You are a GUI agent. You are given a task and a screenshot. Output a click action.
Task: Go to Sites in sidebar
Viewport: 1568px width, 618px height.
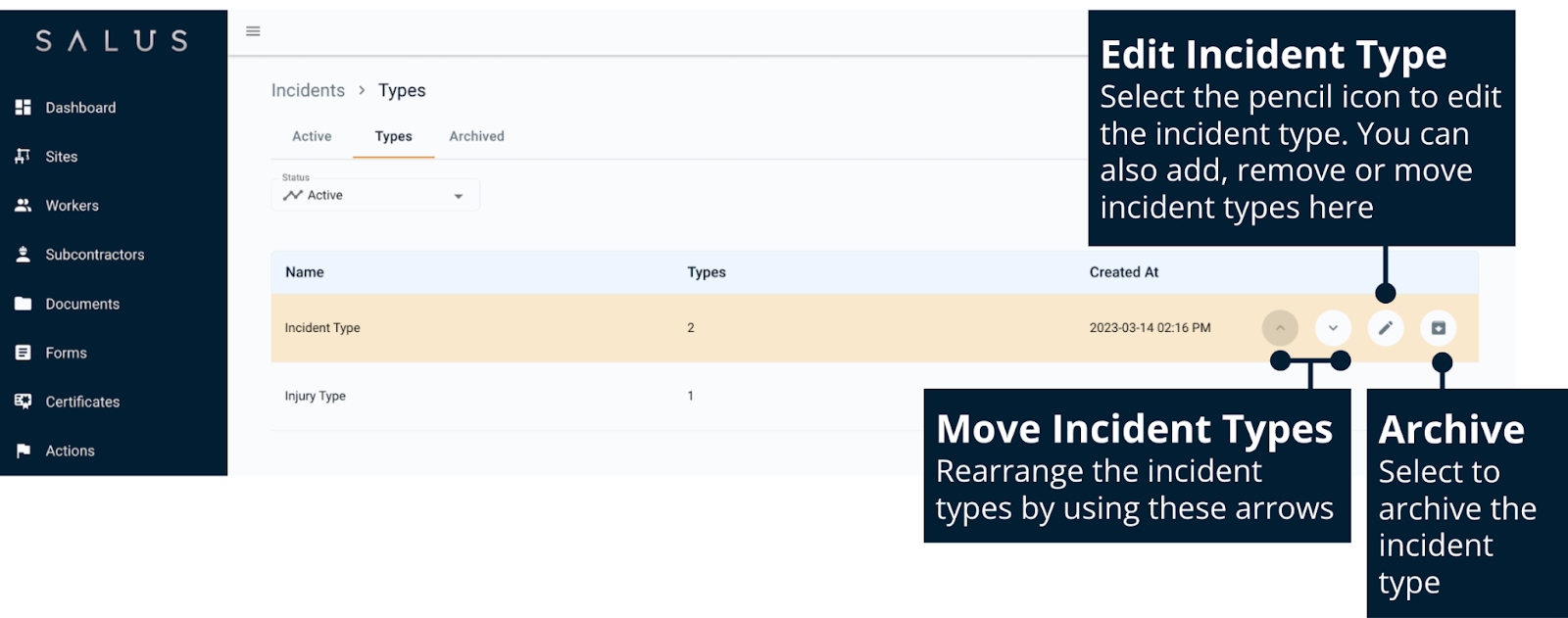[61, 157]
